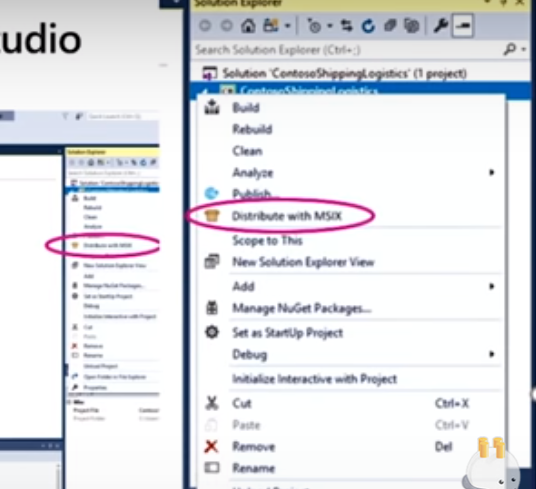Select New Solution Explorer View
The width and height of the screenshot is (536, 489).
coord(304,262)
